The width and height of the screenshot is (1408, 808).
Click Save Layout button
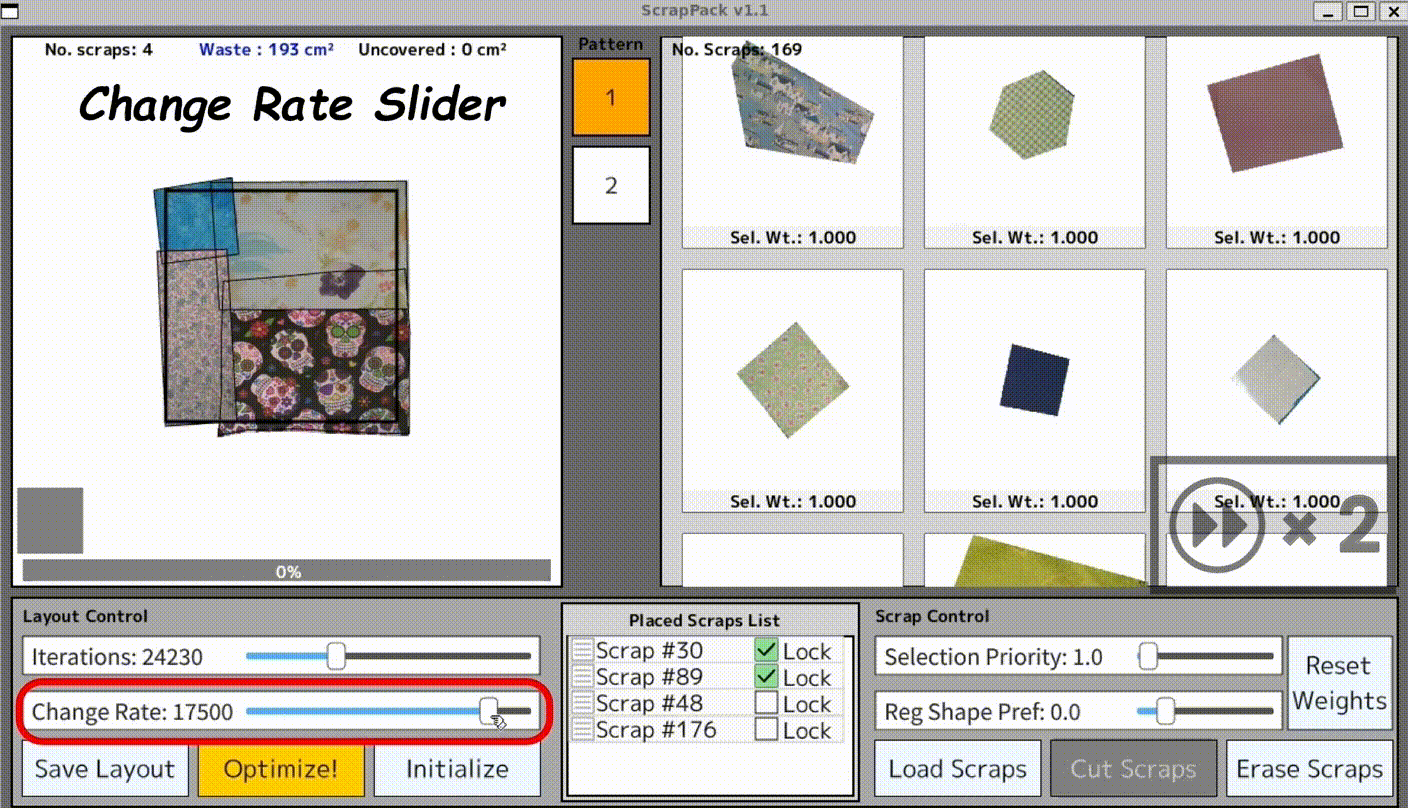click(x=105, y=769)
